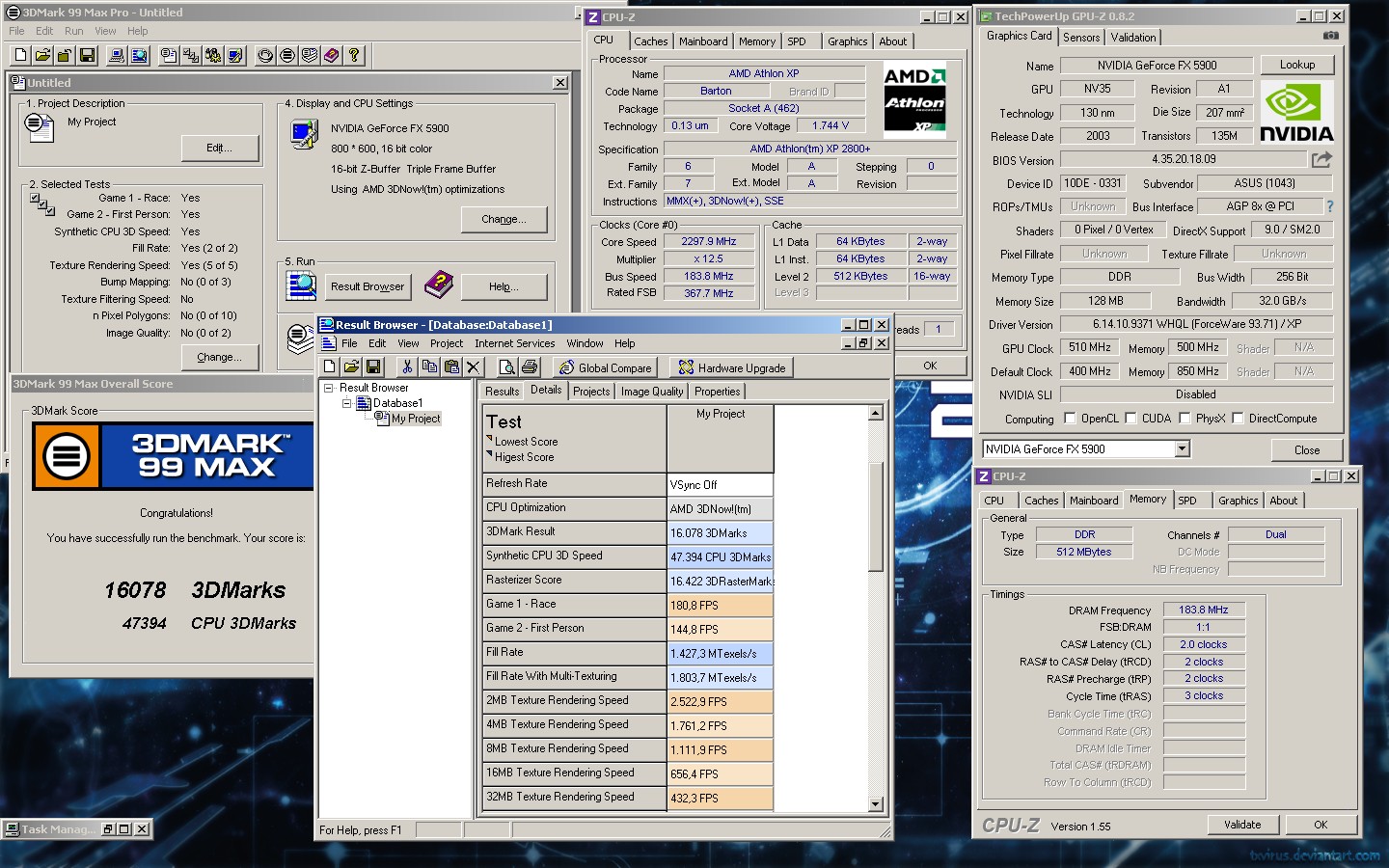Open Validation tab in GPU-Z
Screen dimensions: 1389x868
[x=1133, y=38]
